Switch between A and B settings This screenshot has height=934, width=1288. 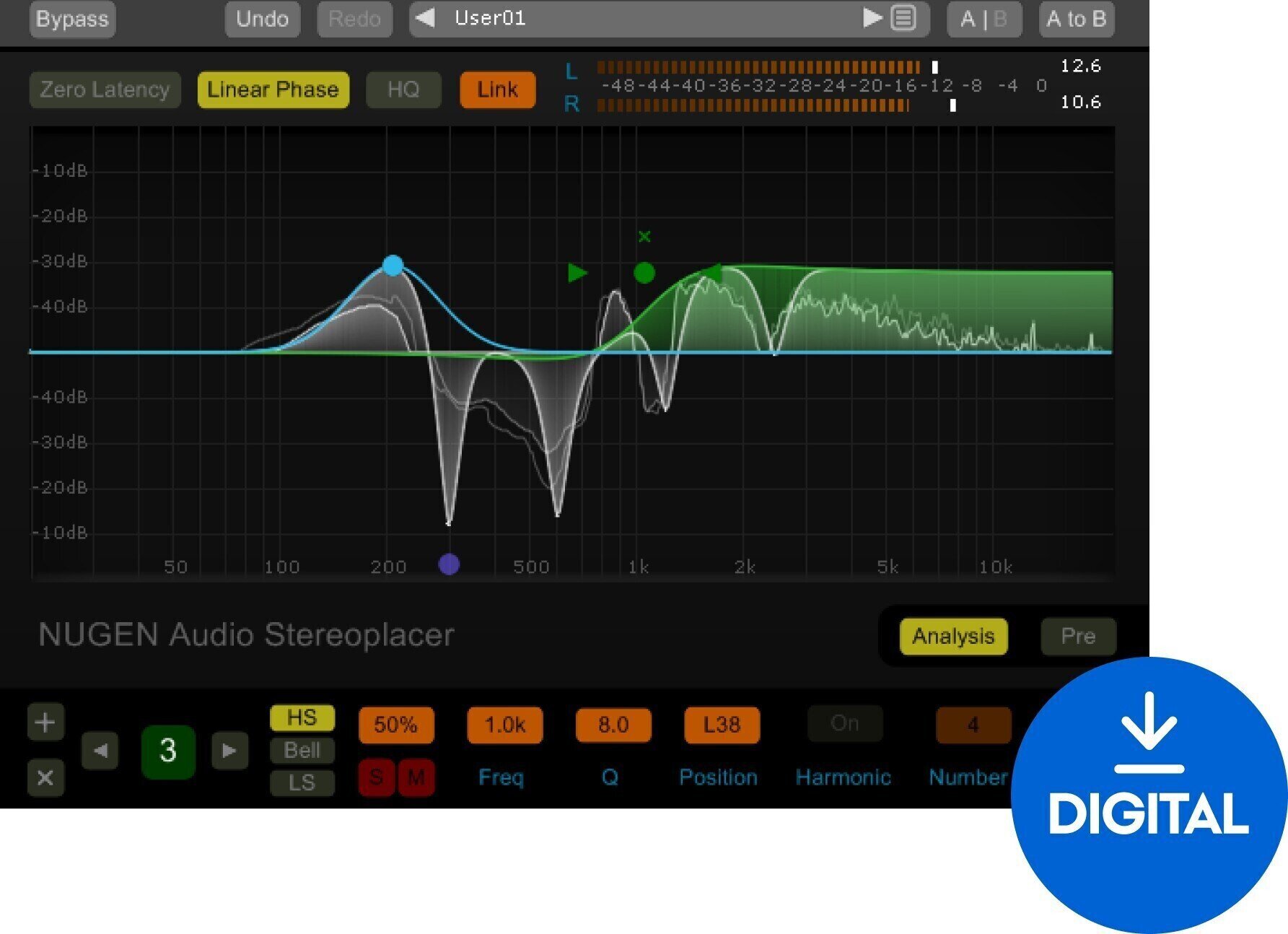983,19
